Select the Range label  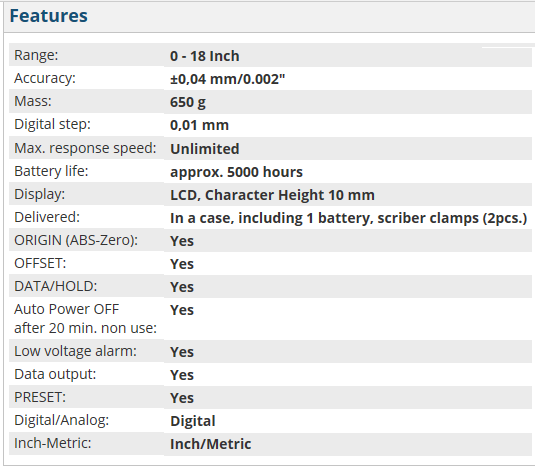36,55
